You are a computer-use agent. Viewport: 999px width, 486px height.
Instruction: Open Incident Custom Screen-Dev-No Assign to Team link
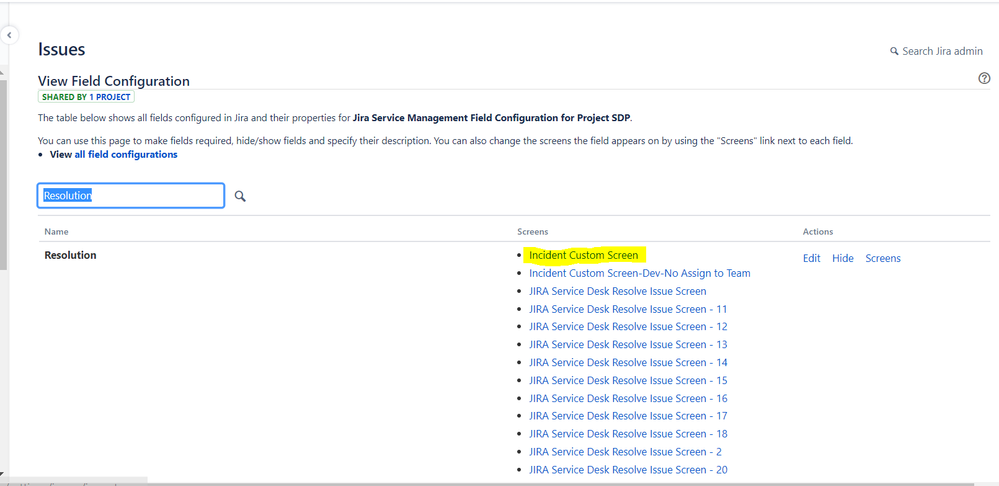[640, 273]
